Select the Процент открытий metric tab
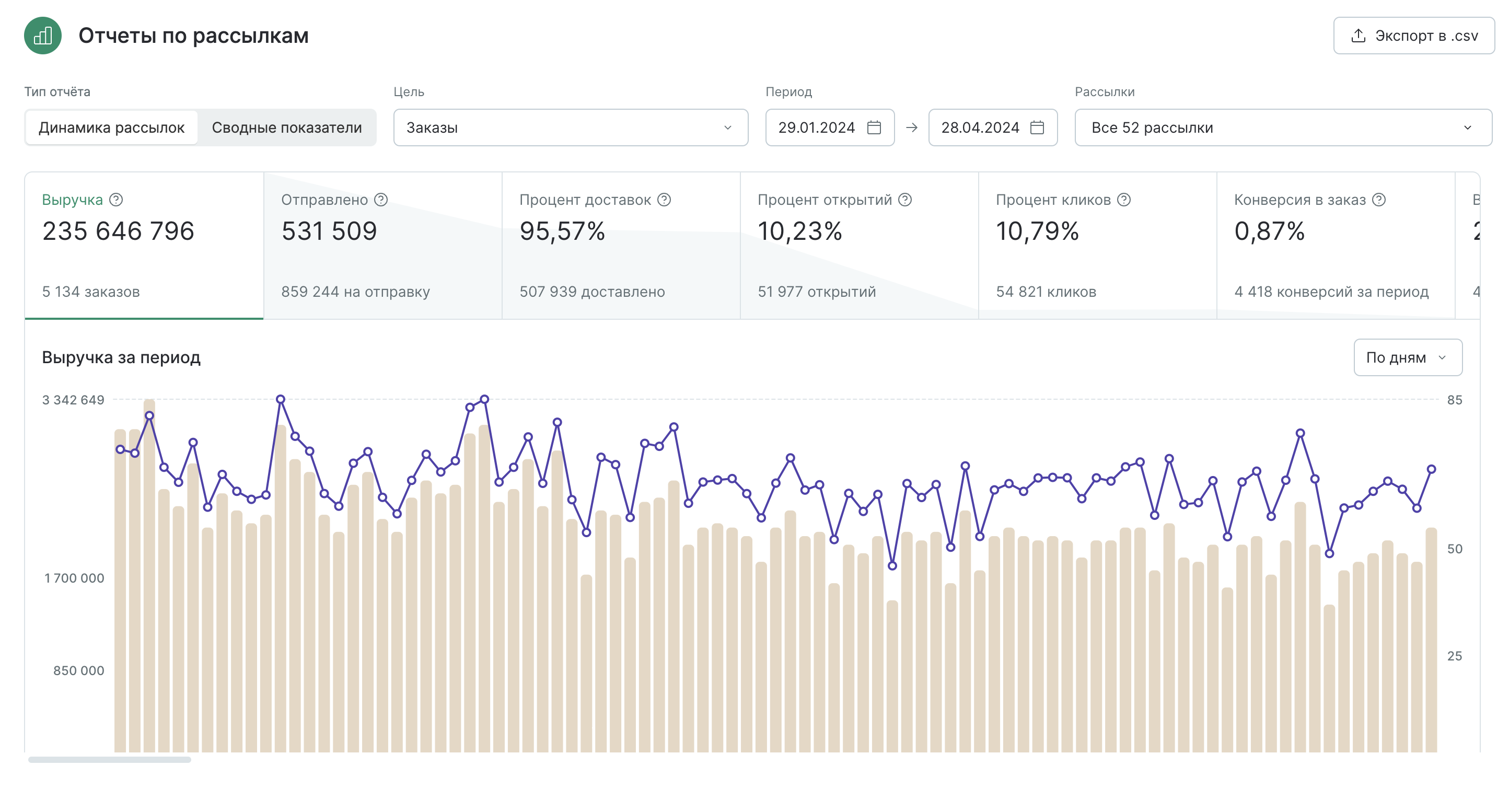Screen dimensions: 1509x812 [x=860, y=246]
